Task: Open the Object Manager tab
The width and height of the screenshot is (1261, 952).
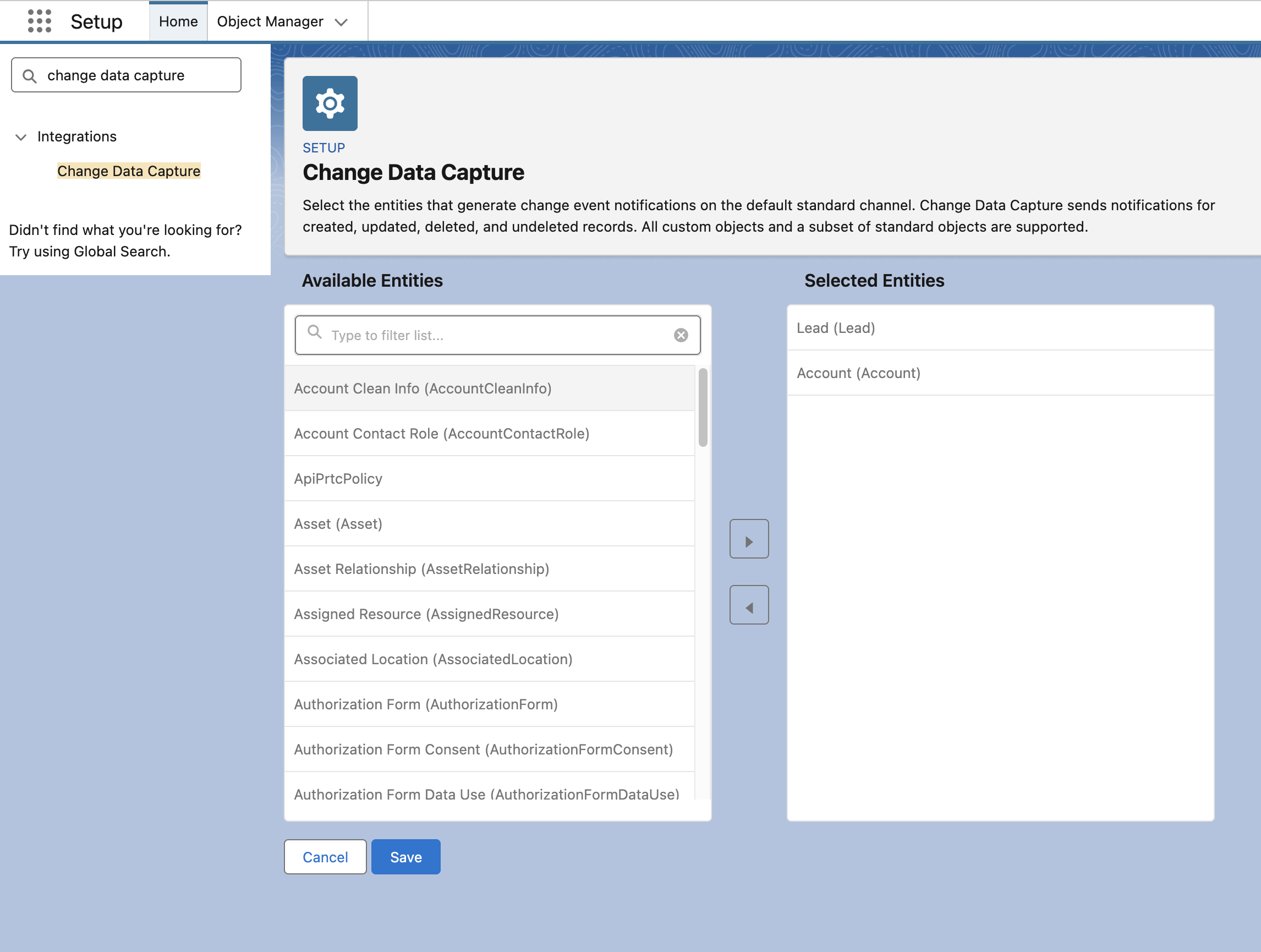Action: tap(270, 21)
